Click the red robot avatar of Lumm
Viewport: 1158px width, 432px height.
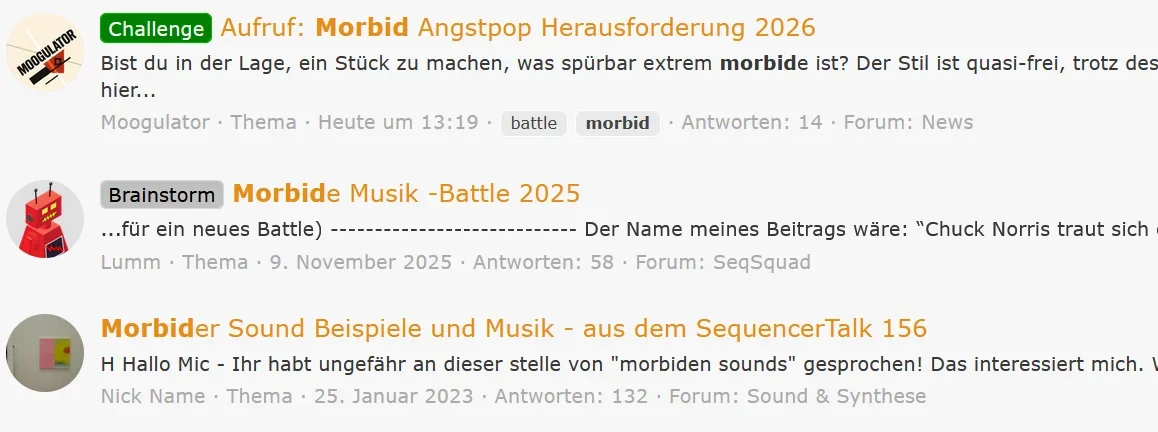45,219
